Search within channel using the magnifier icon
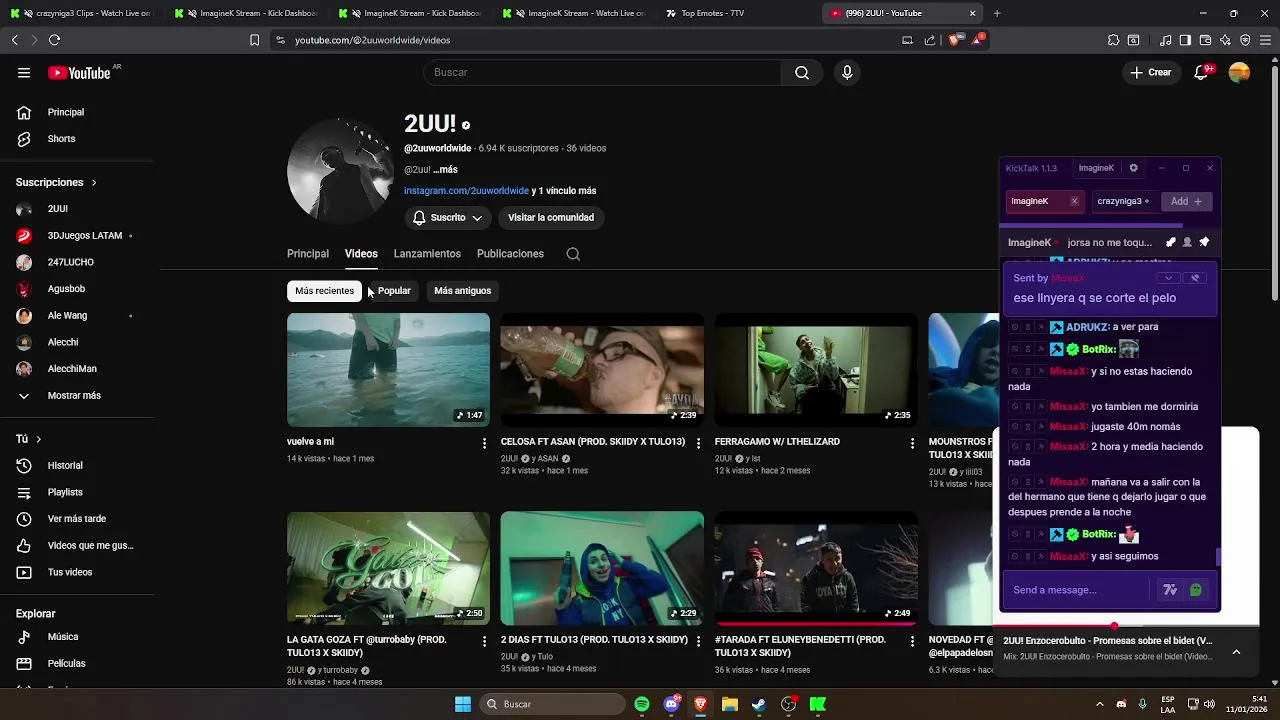Screen dimensions: 1280x720 click(573, 254)
